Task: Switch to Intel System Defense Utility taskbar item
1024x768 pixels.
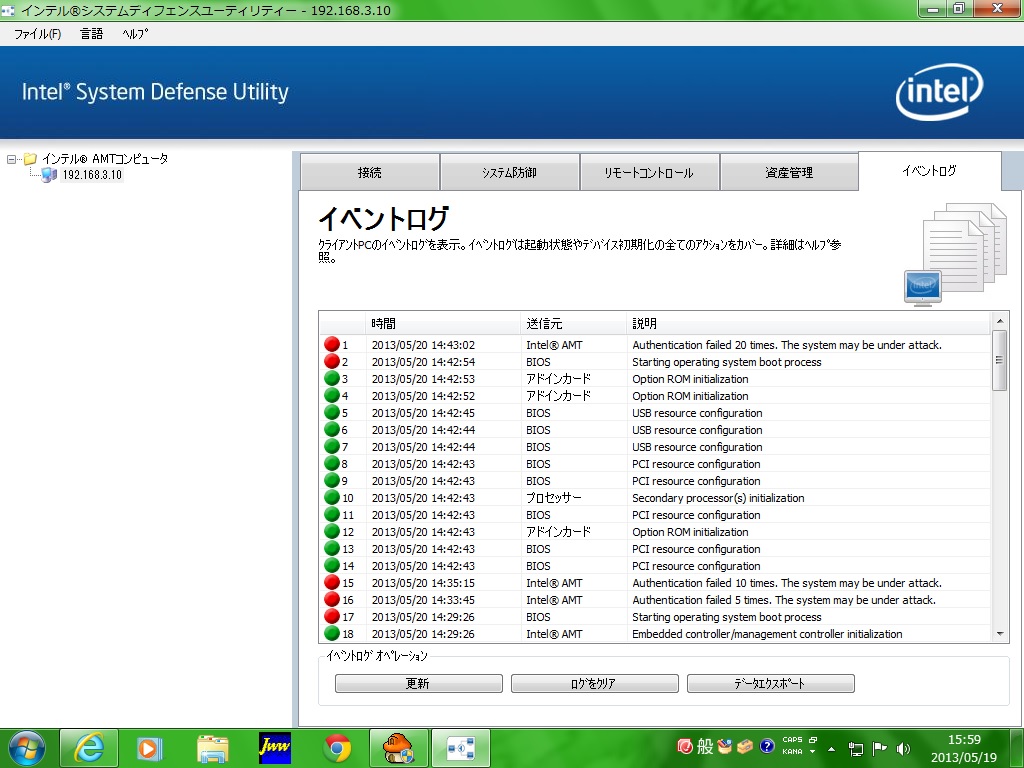Action: (461, 748)
